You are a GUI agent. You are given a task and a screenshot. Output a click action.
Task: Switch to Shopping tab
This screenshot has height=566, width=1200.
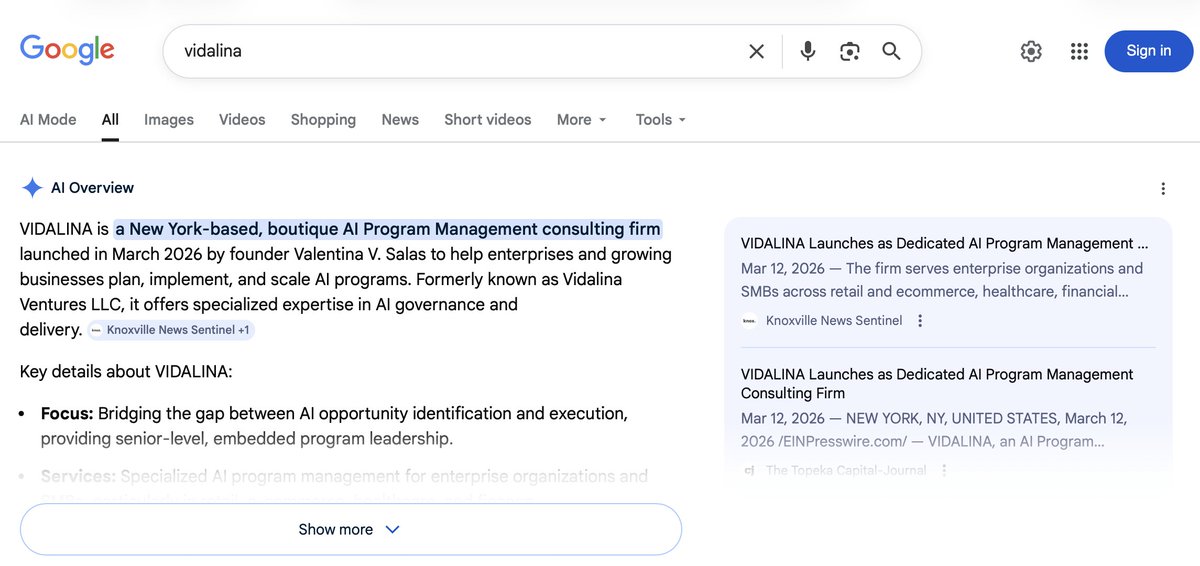coord(323,119)
